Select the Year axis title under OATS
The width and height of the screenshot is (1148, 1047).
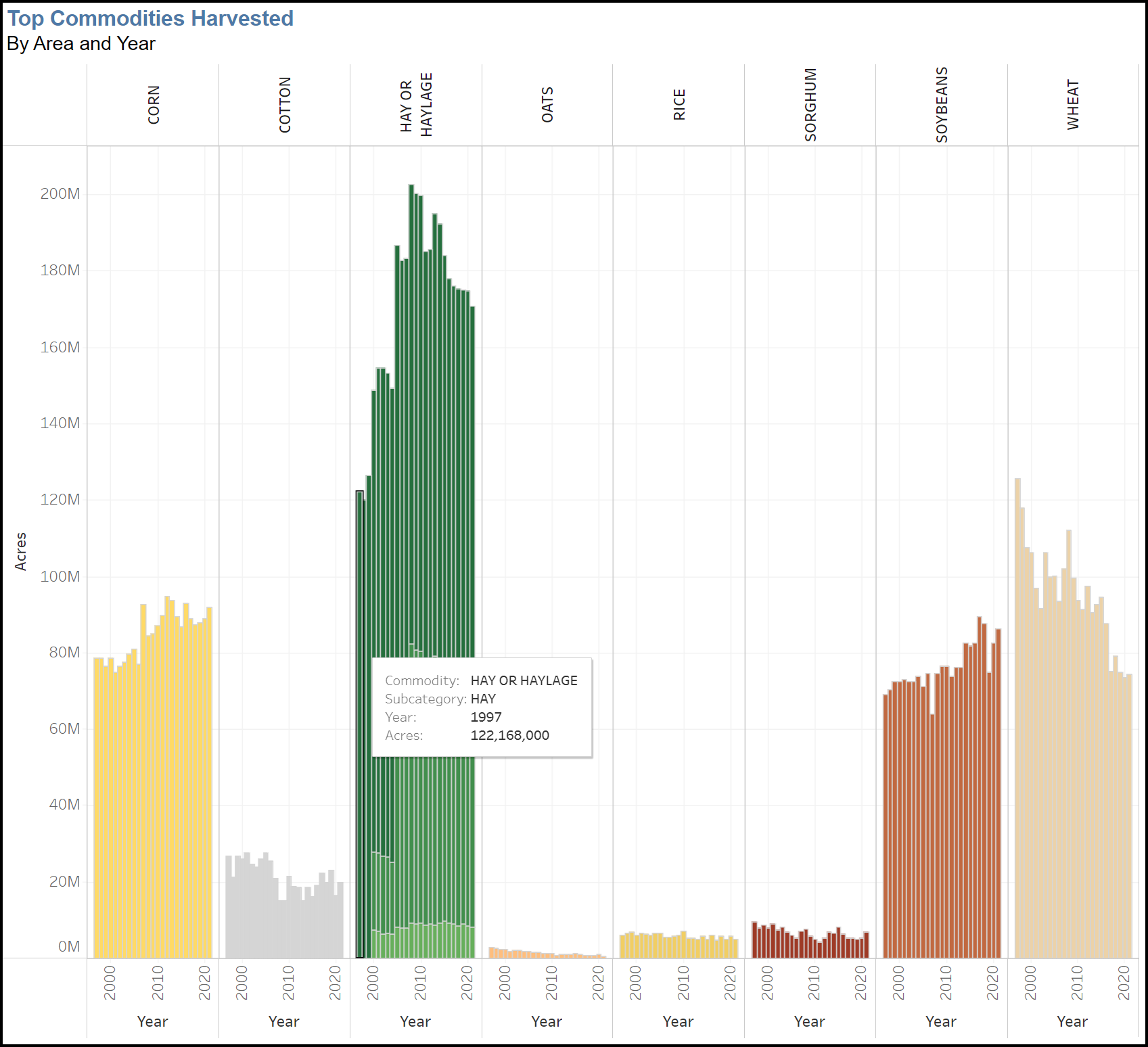(547, 1021)
